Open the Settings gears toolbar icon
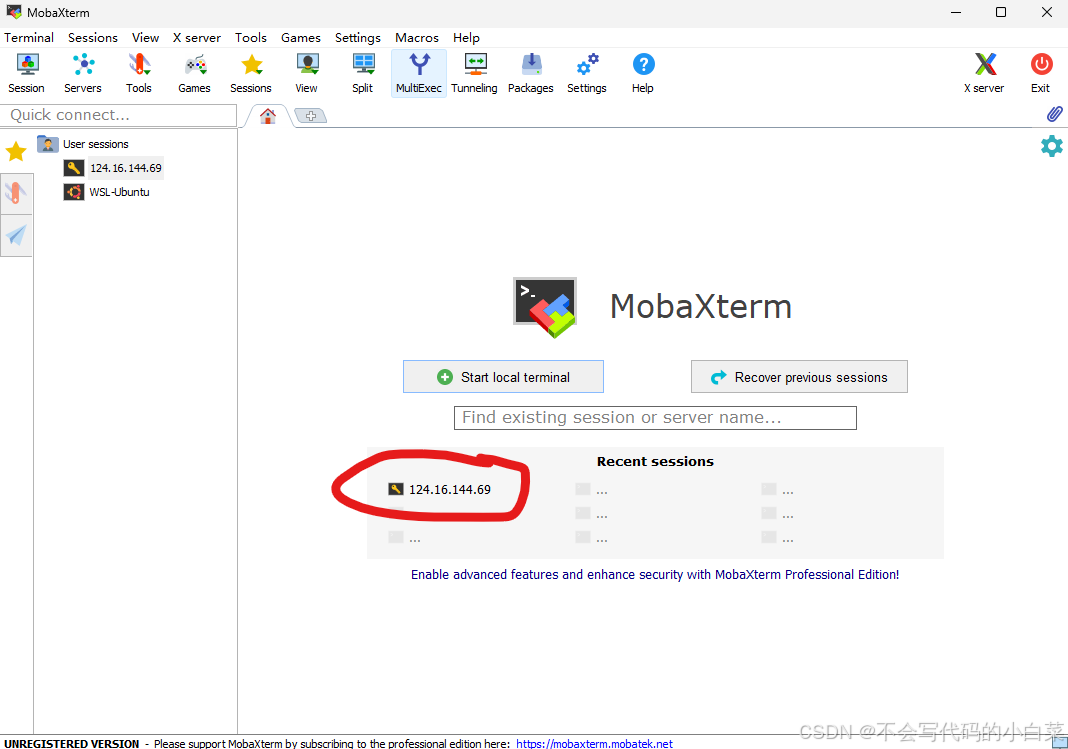Image resolution: width=1068 pixels, height=749 pixels. 586,73
